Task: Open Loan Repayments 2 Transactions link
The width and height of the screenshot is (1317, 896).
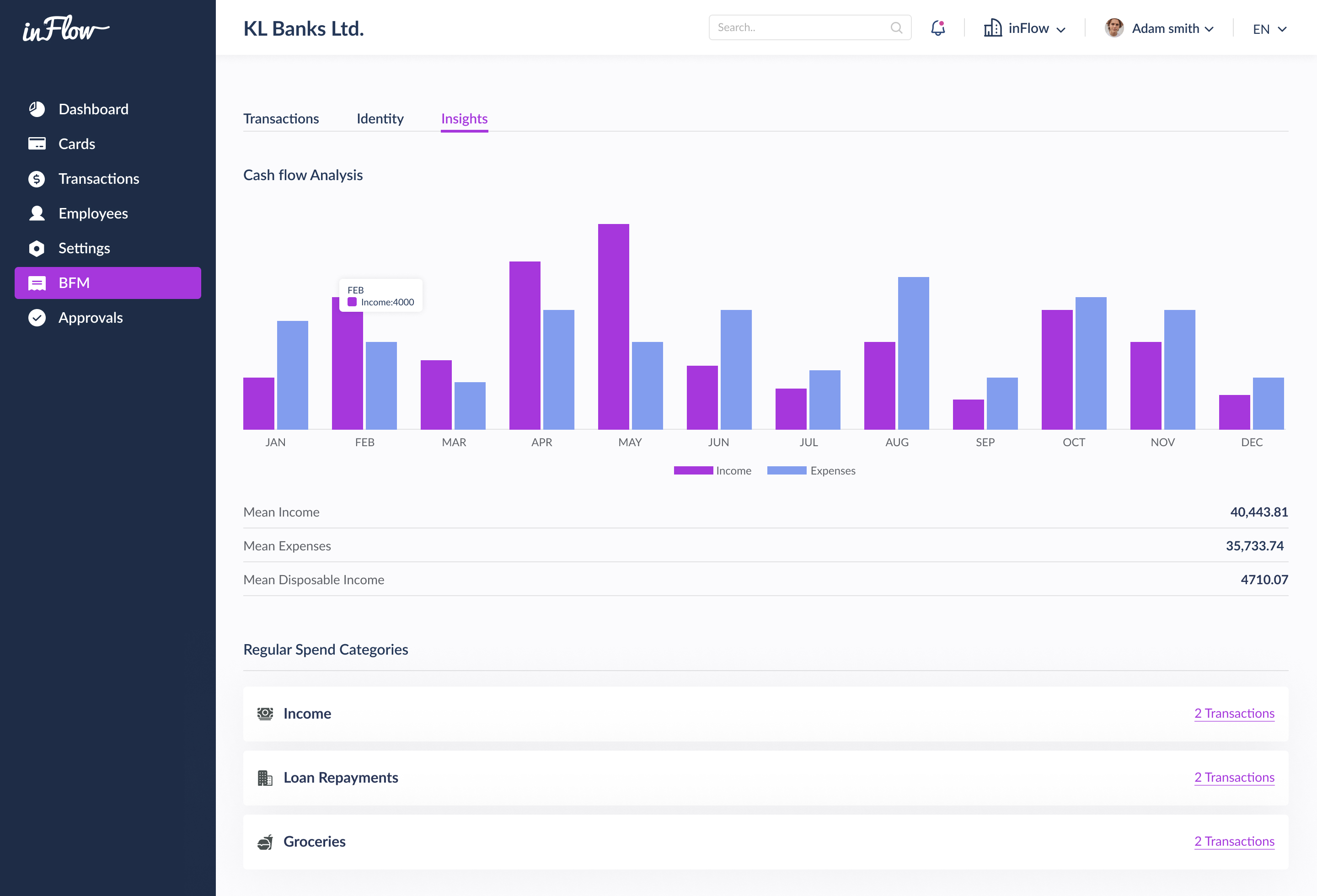Action: coord(1234,778)
